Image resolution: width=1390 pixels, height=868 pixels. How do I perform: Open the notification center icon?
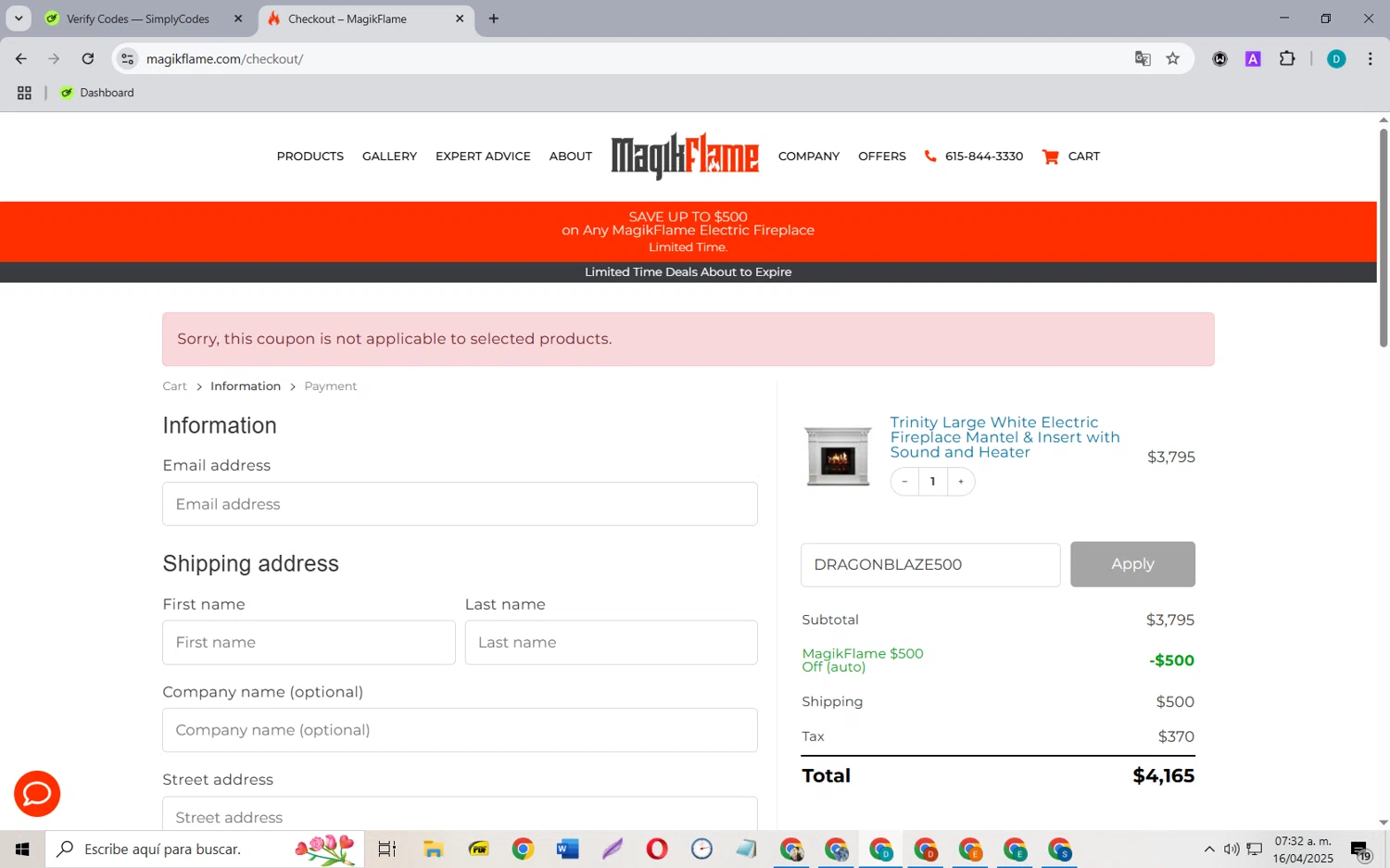(1361, 849)
